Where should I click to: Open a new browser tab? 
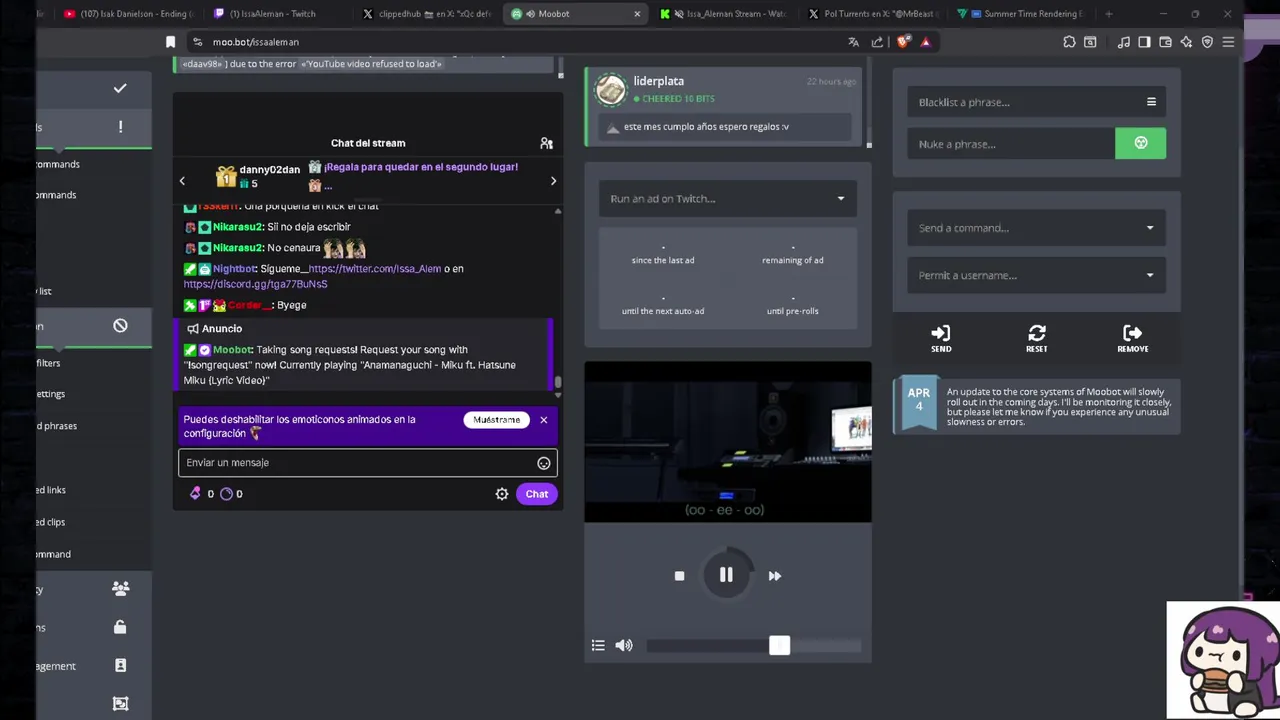click(x=1108, y=14)
